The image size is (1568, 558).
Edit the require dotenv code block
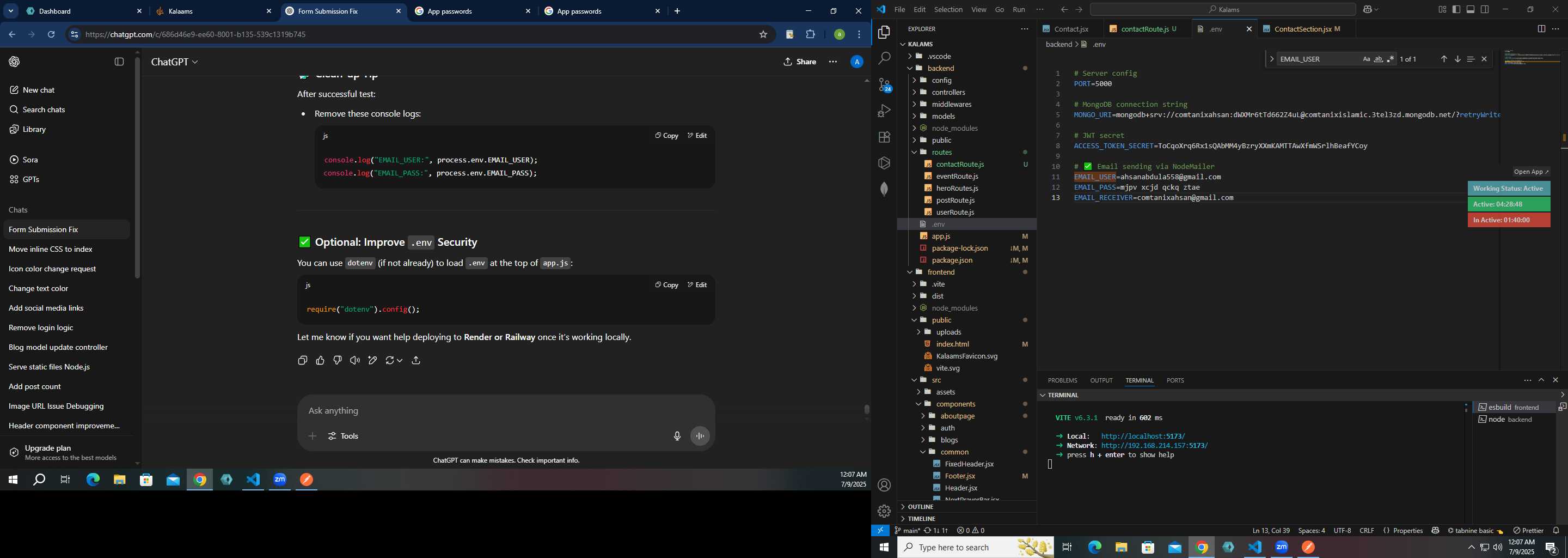click(x=697, y=285)
